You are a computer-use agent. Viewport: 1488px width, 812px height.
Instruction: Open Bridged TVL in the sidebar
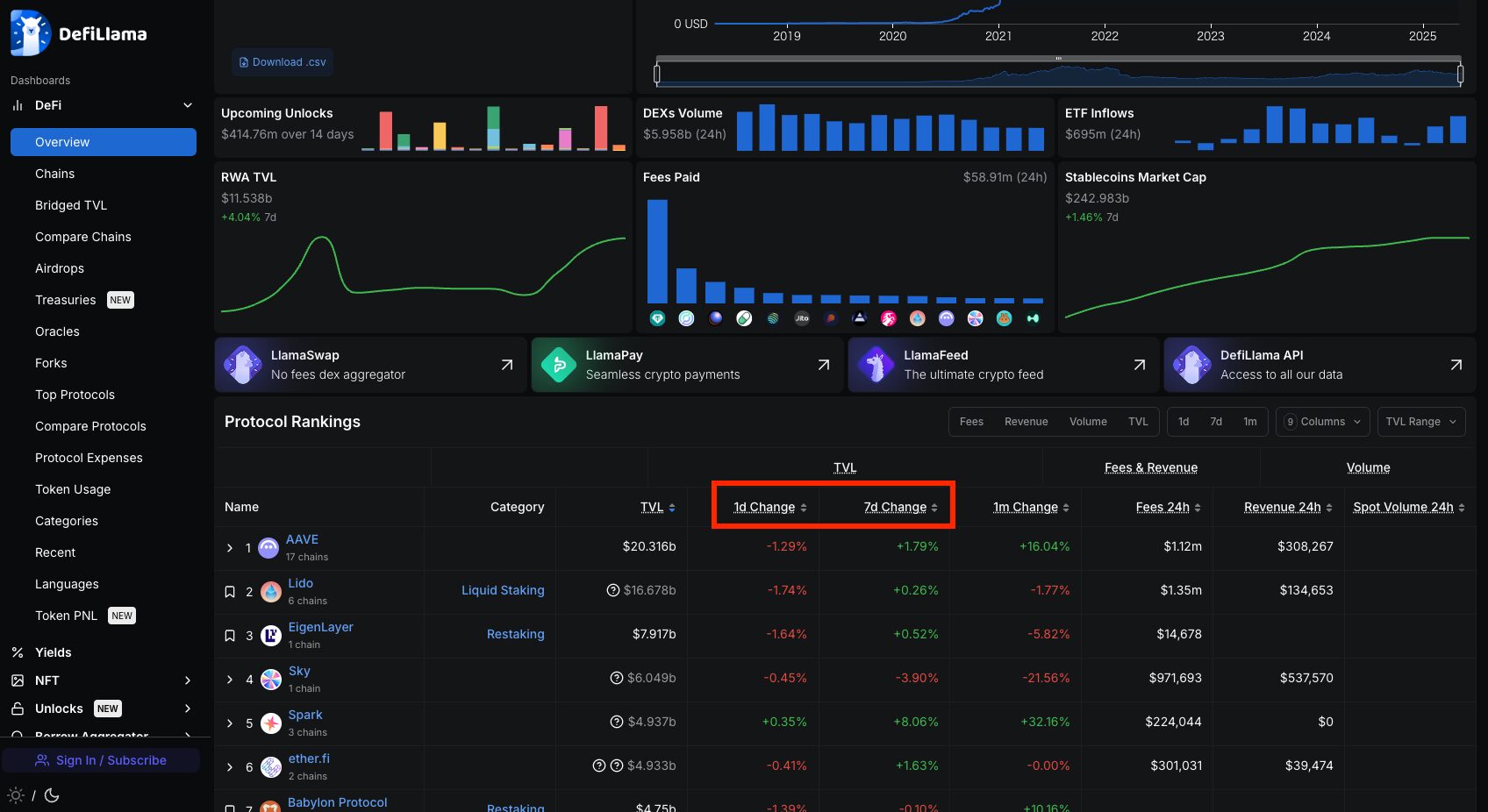(104, 205)
